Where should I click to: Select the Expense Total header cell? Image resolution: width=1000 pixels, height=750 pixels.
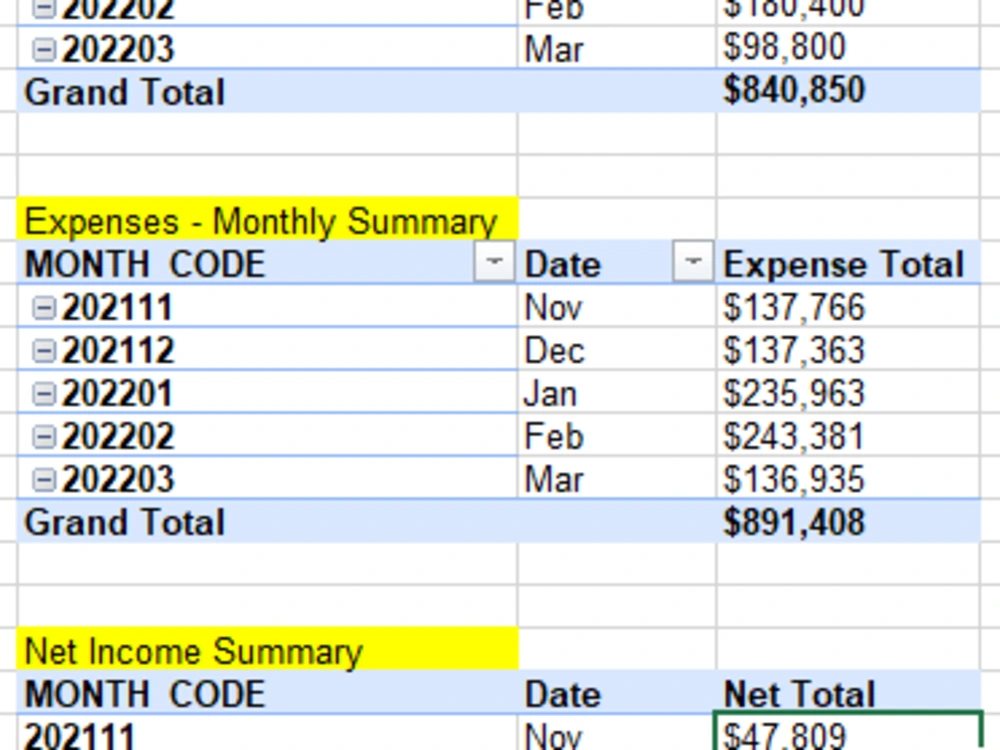click(x=848, y=263)
